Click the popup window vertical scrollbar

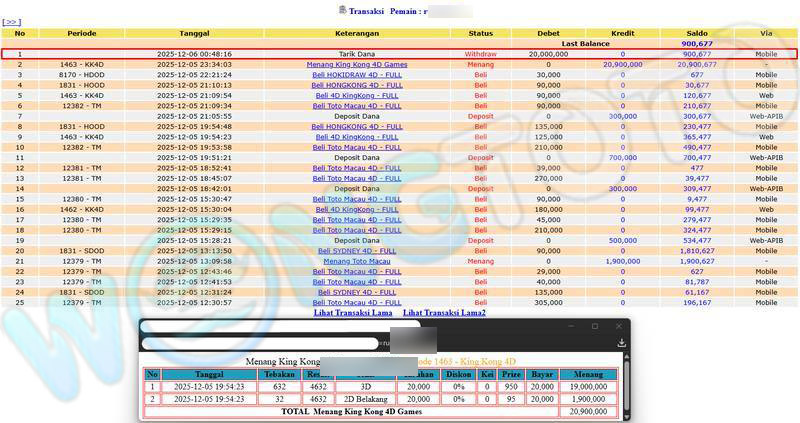(x=627, y=385)
